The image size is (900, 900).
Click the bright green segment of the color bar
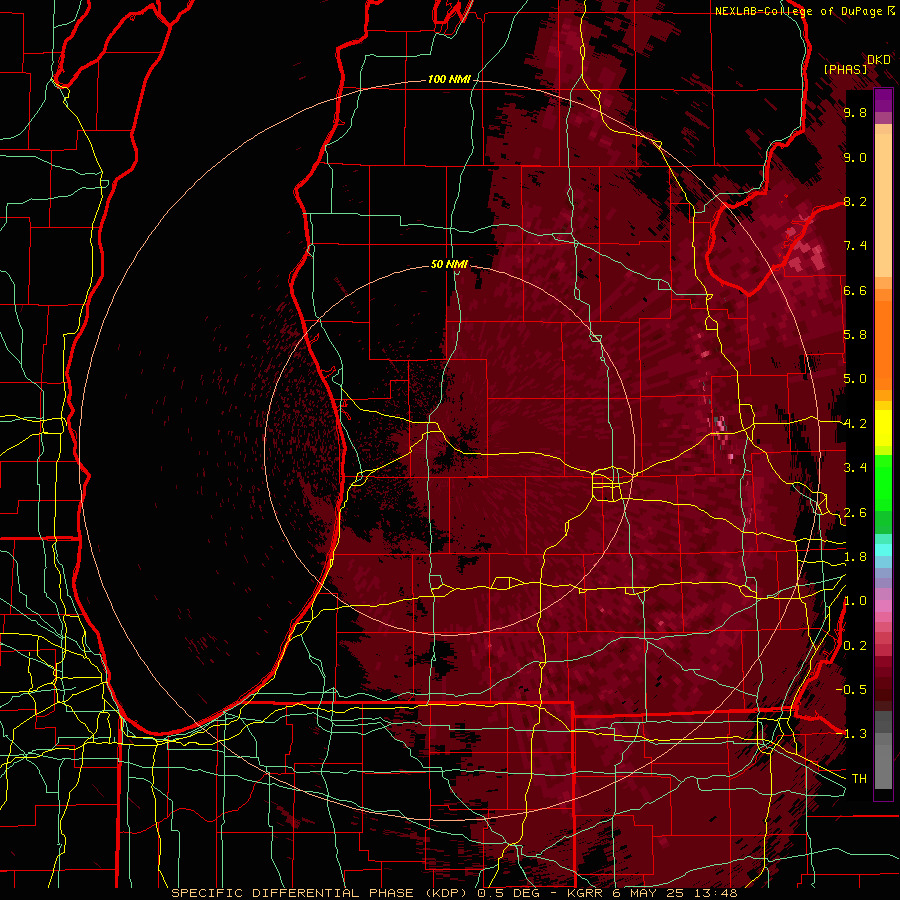coord(883,482)
